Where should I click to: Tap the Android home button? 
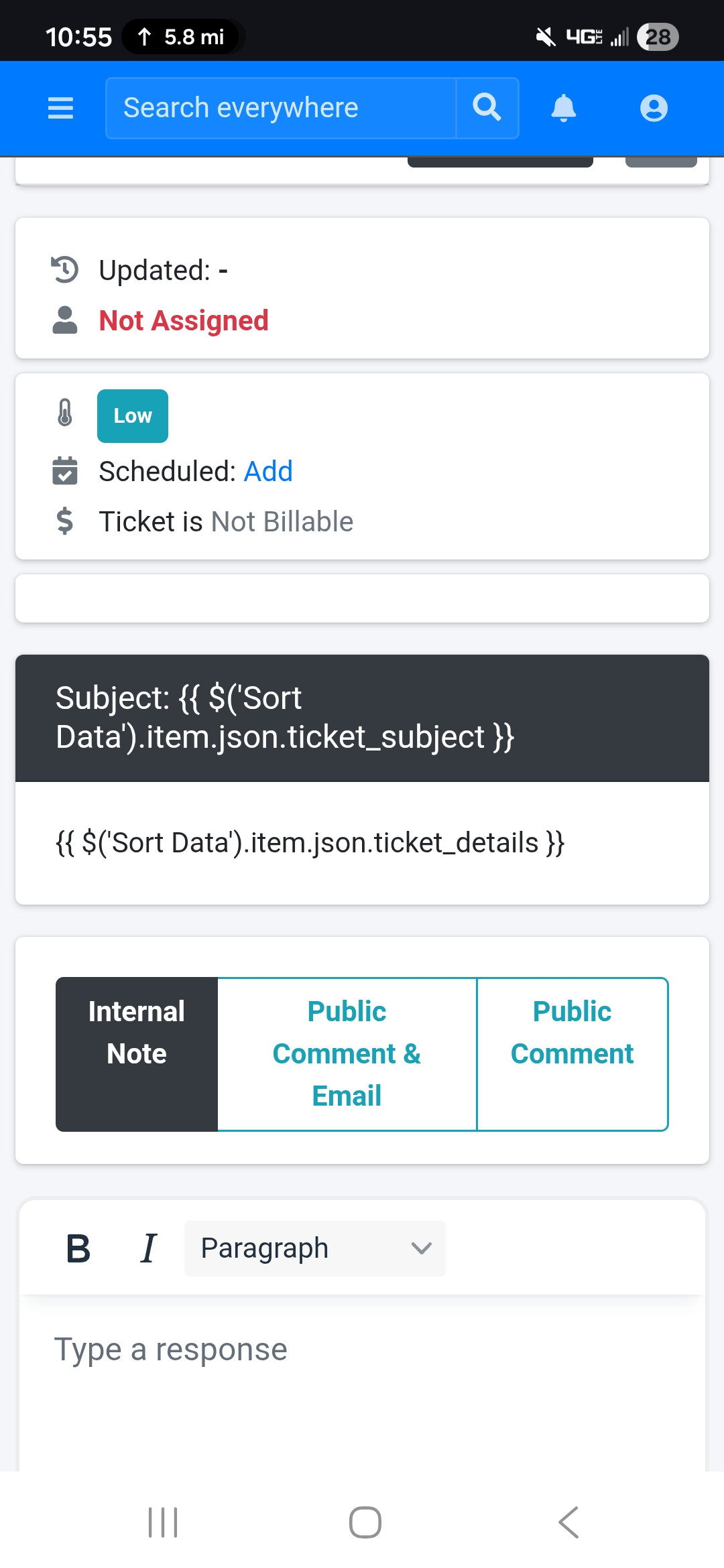365,1522
